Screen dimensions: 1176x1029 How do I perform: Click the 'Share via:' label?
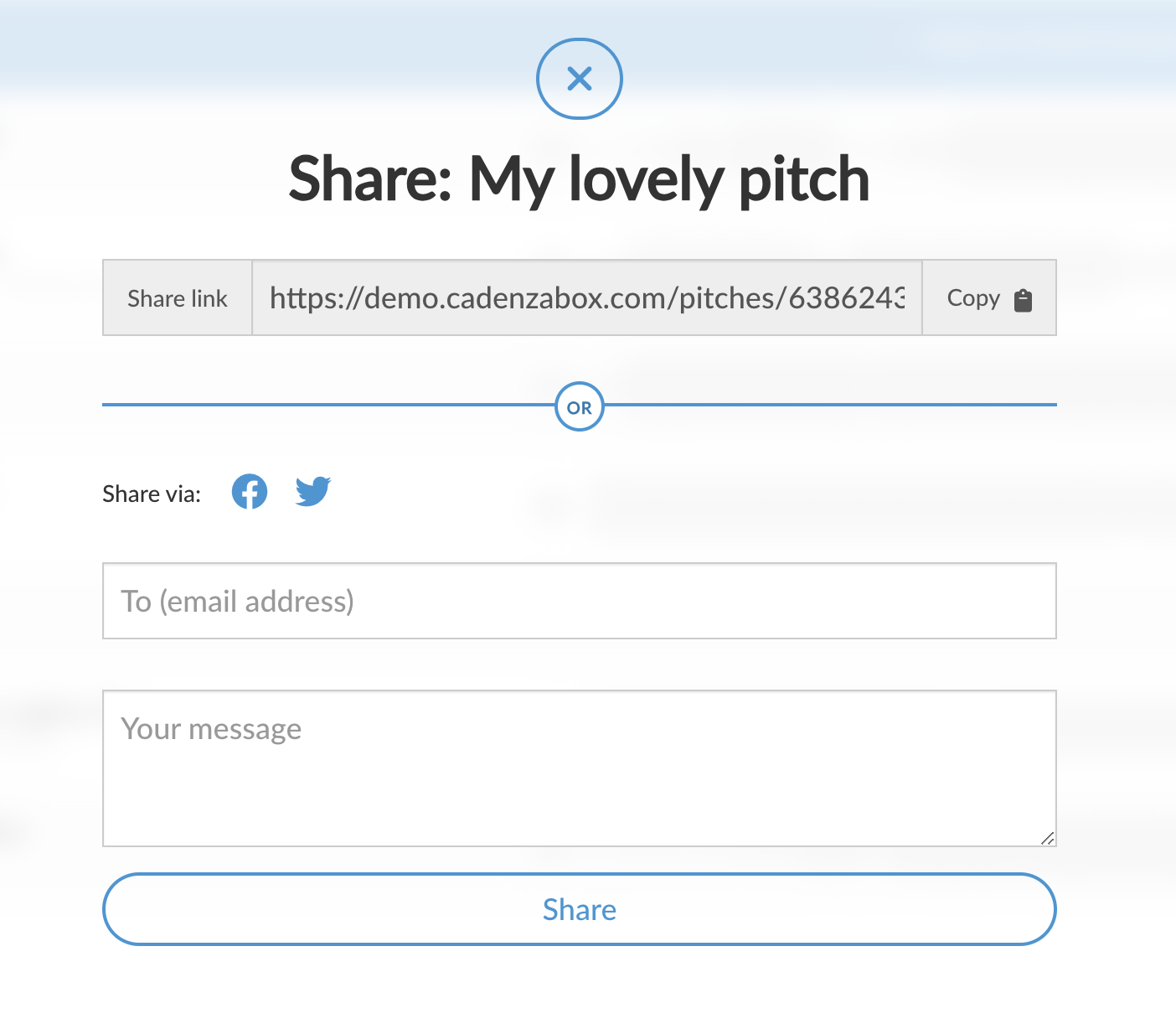tap(152, 494)
